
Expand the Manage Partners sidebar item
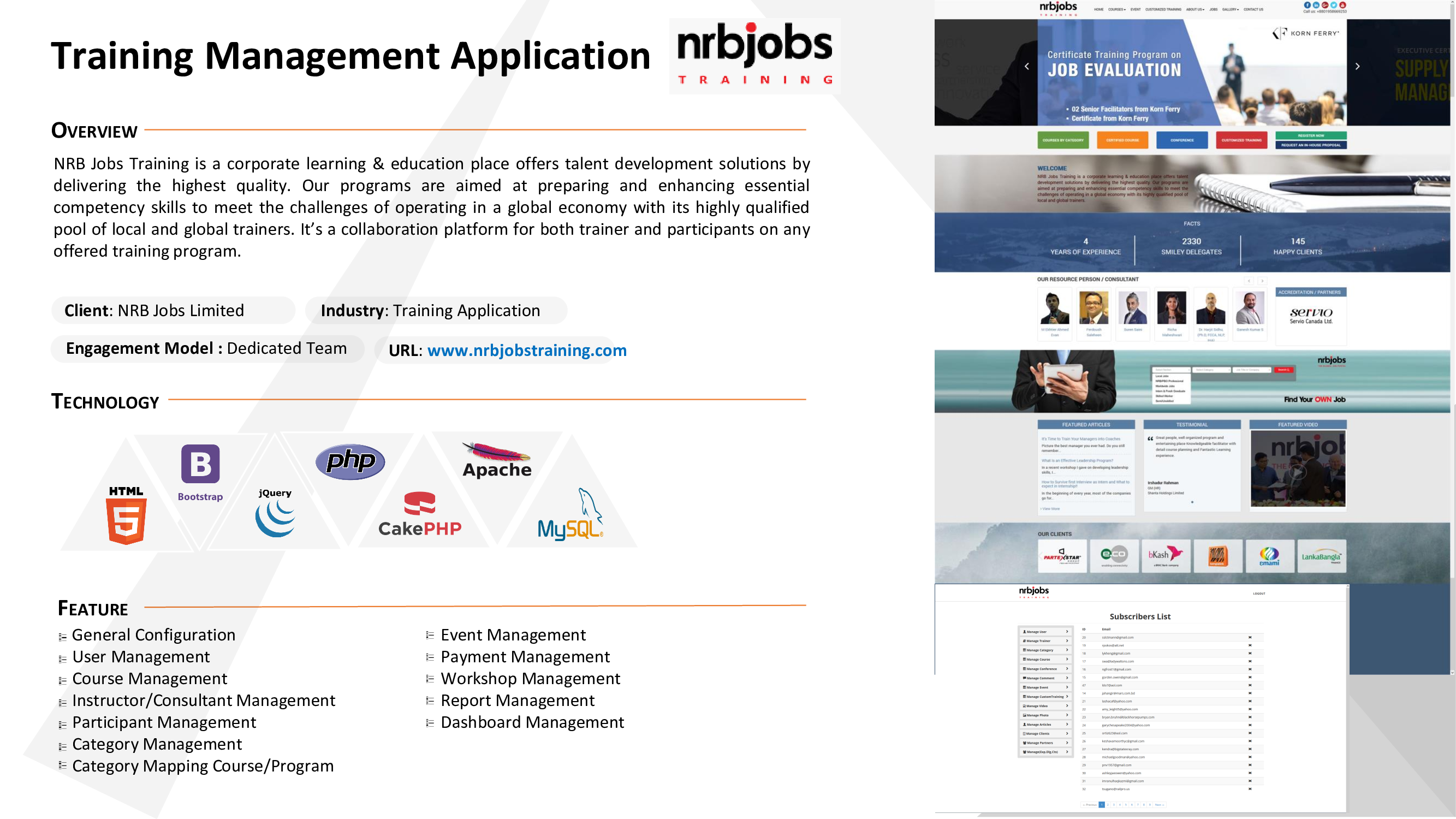(1045, 743)
